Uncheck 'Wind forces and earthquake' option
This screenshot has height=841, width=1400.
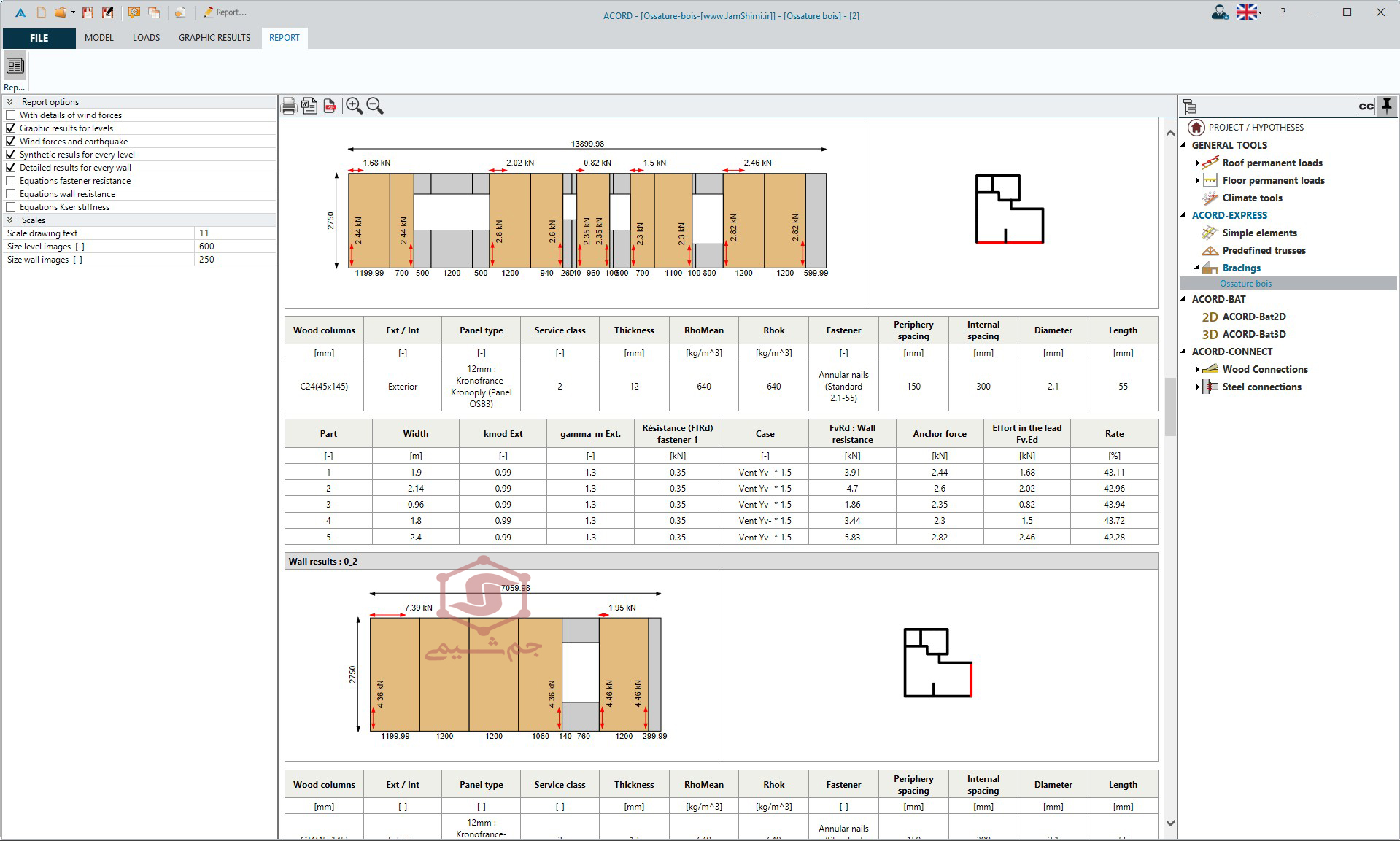[x=11, y=142]
